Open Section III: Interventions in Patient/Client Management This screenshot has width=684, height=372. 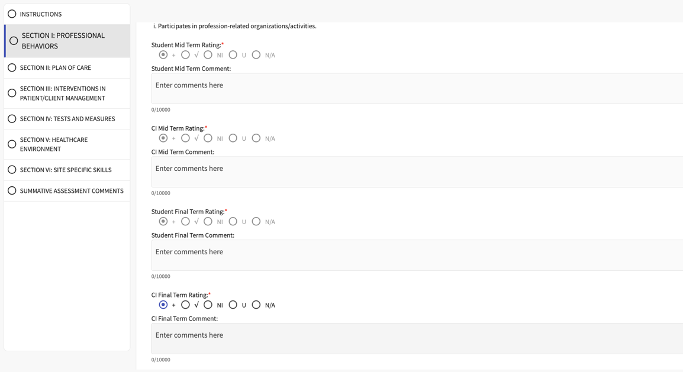(67, 93)
